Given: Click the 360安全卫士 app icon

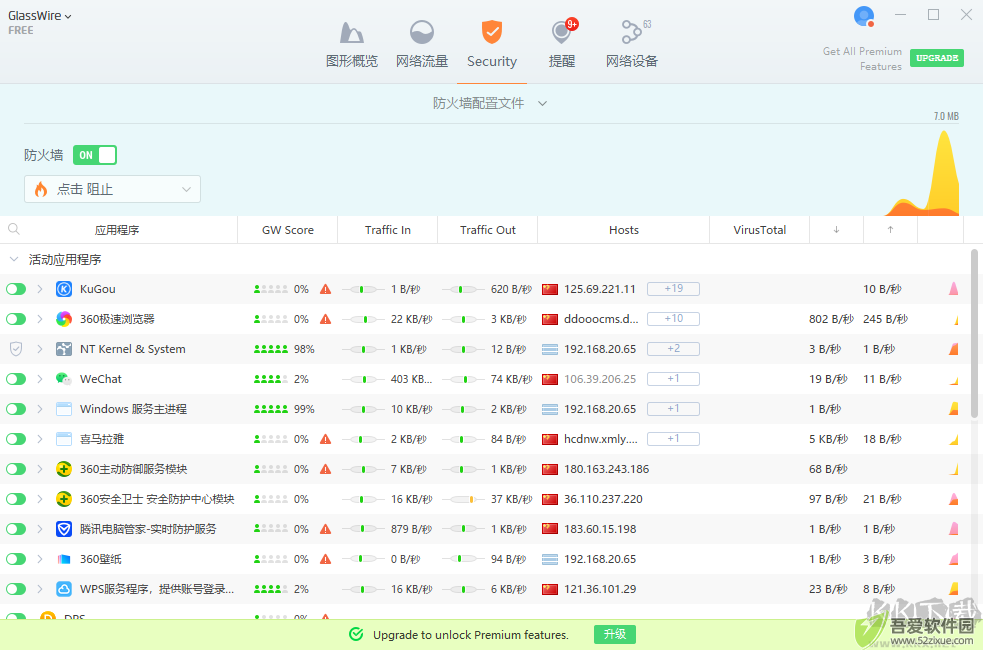Looking at the screenshot, I should pos(64,499).
